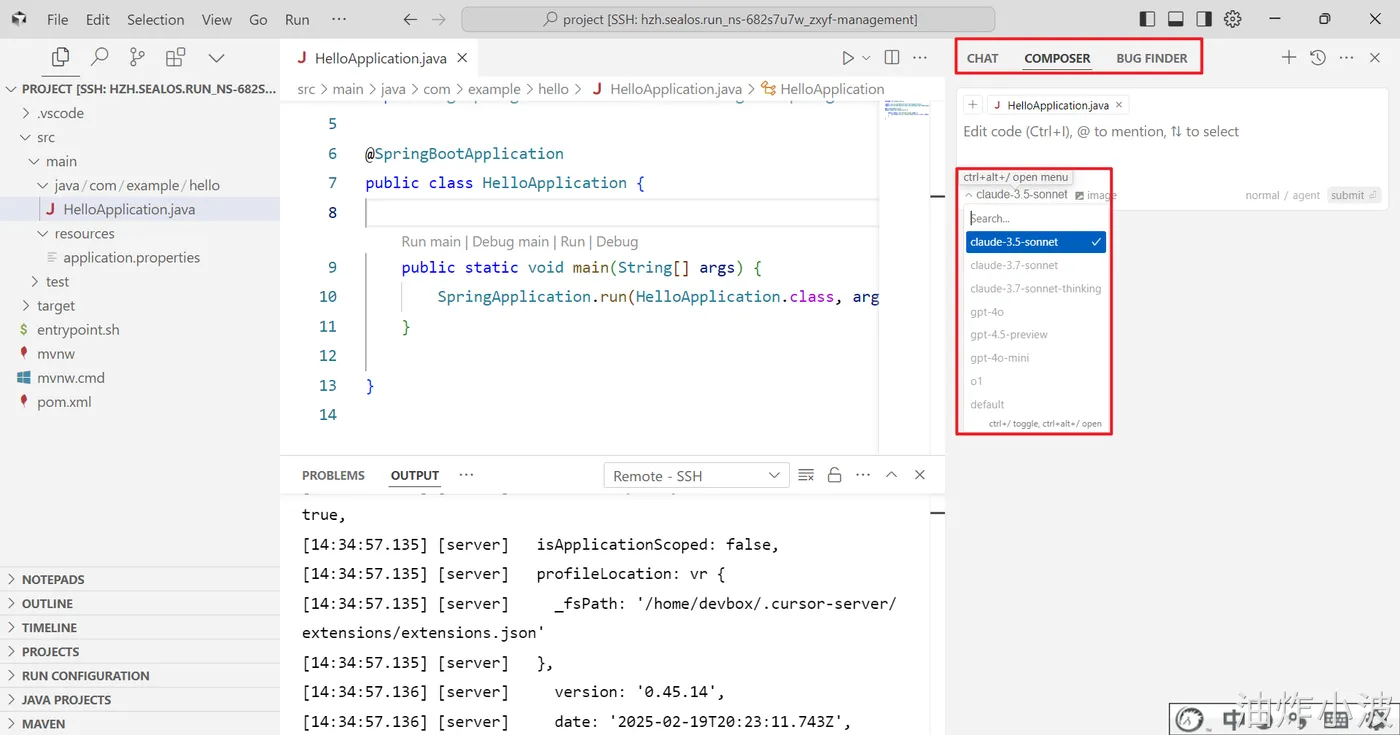Open the Explorer view in the activity bar
Viewport: 1400px width, 735px height.
pos(60,57)
